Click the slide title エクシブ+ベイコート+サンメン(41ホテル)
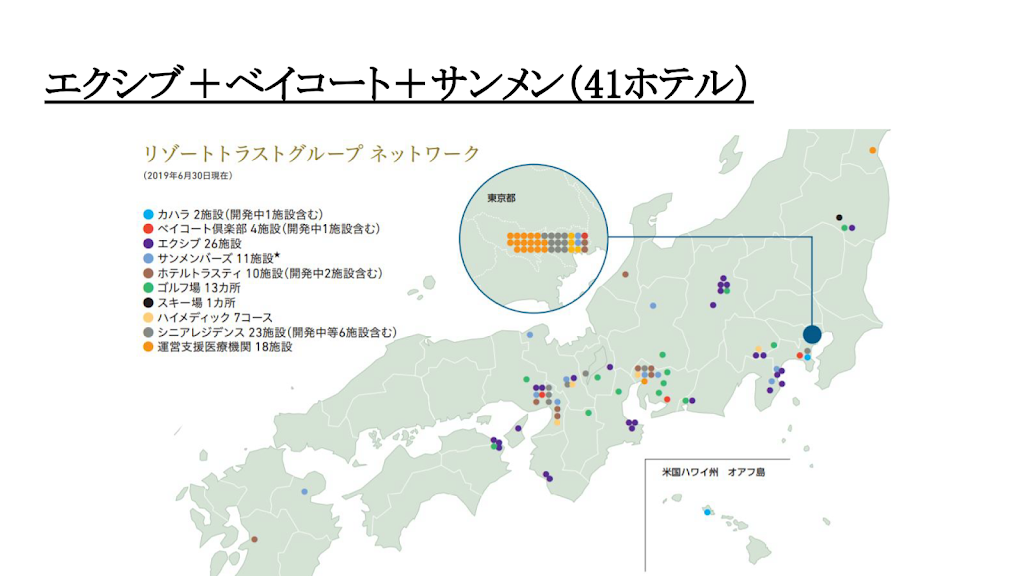Viewport: 1024px width, 576px height. 398,84
